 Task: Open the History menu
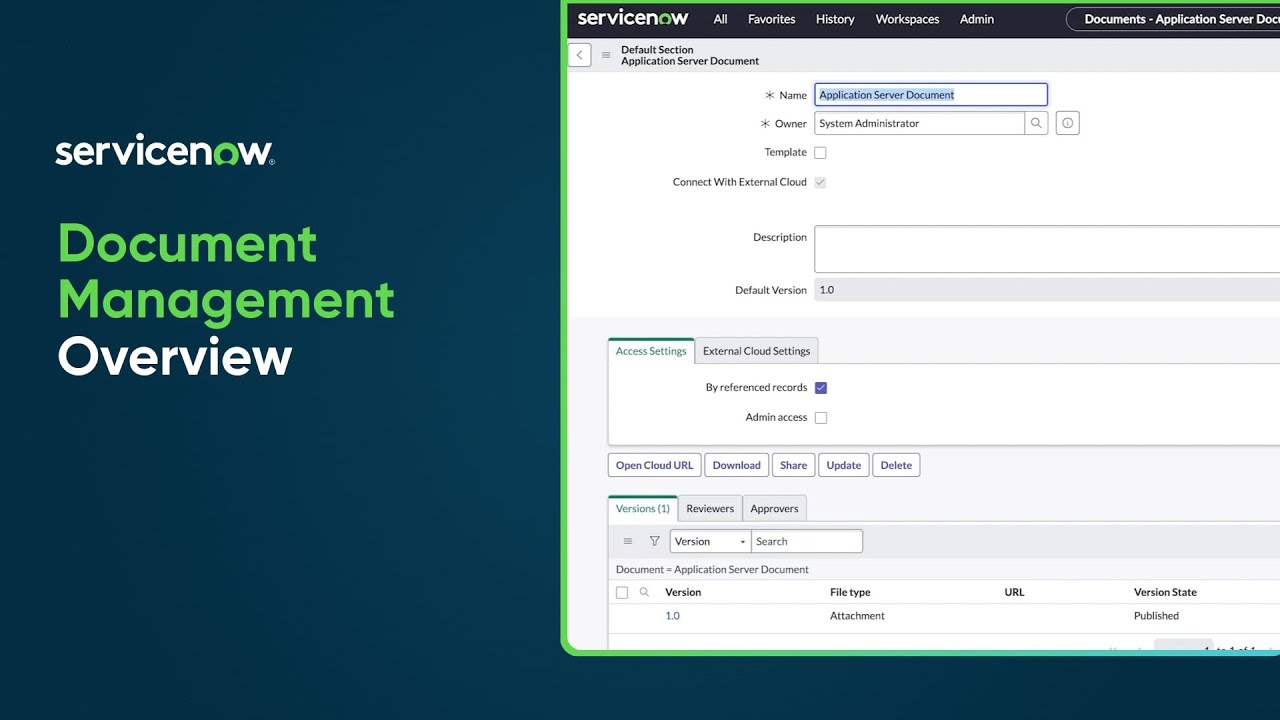[835, 19]
